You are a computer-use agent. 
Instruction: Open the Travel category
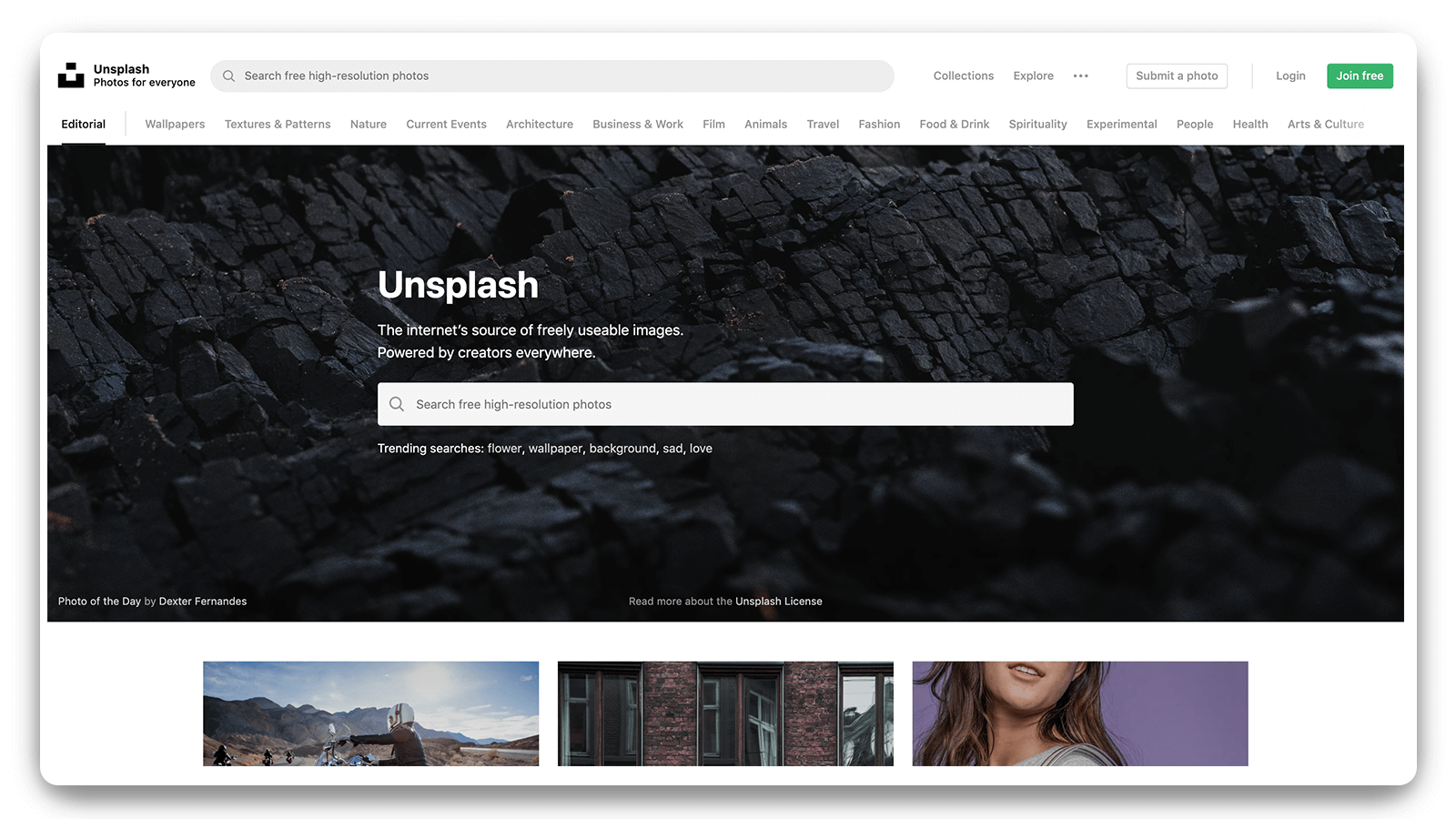823,125
